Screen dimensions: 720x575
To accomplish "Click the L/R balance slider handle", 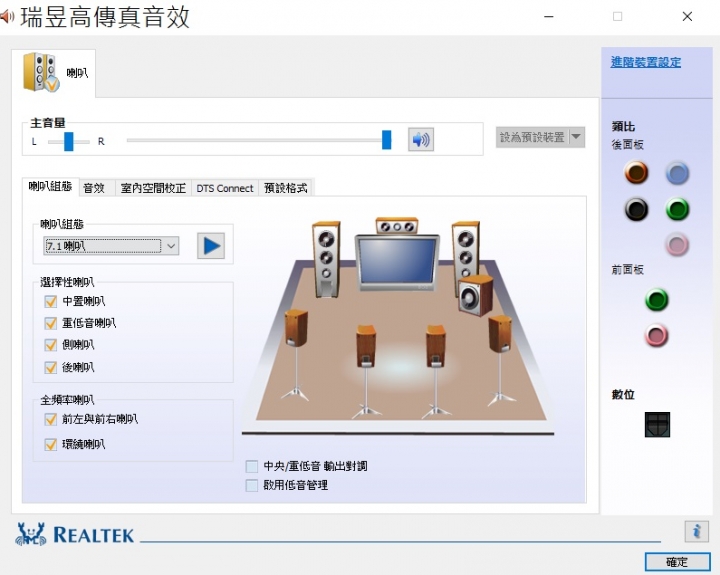I will click(x=68, y=141).
